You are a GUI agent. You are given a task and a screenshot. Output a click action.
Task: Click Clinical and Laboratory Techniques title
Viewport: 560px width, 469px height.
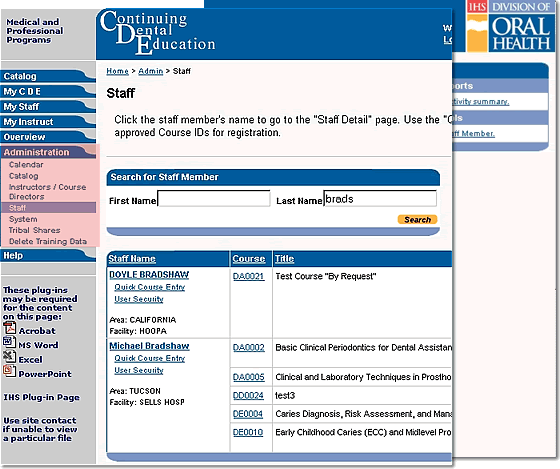(363, 377)
